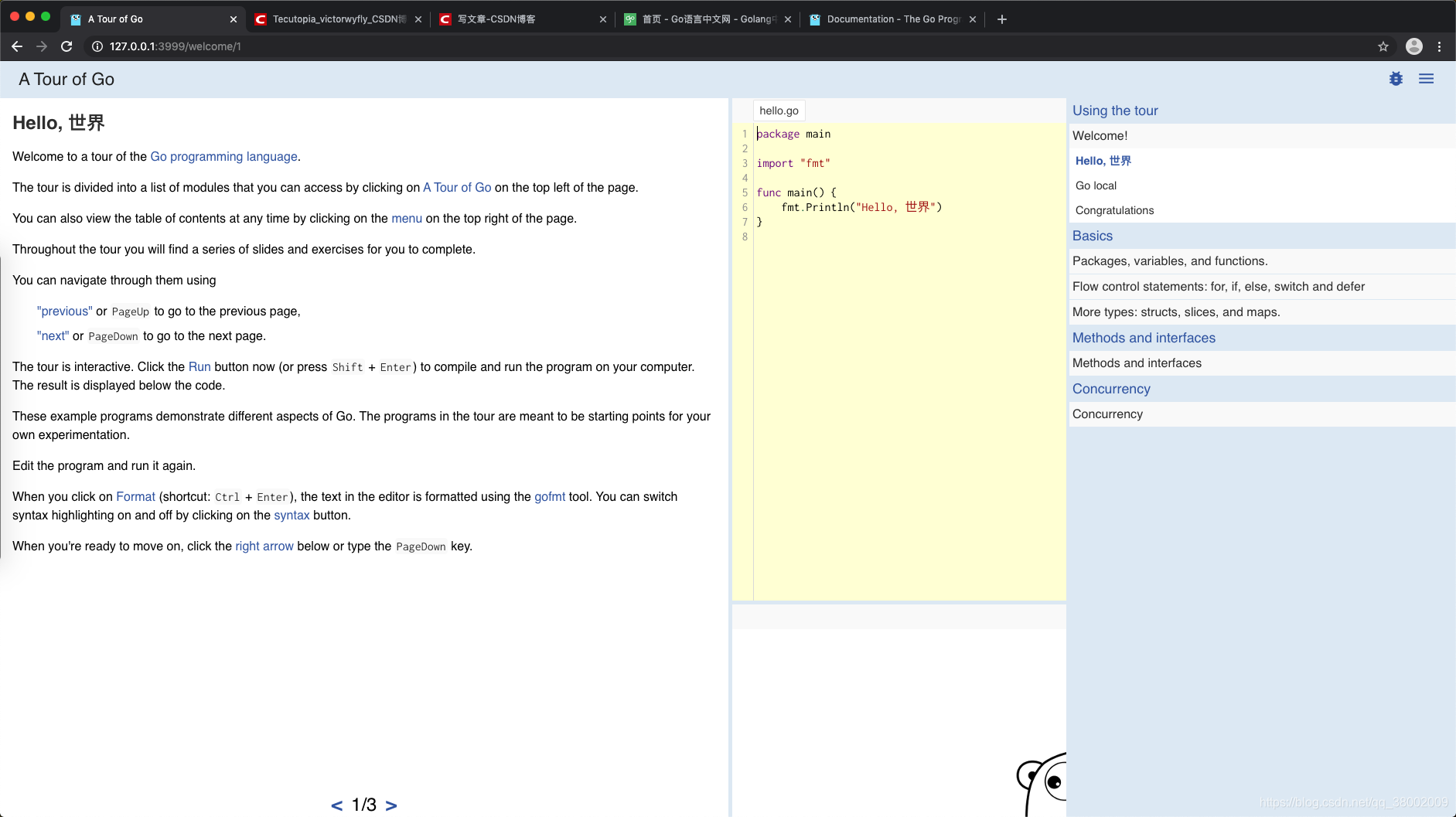Reload the current page
The image size is (1456, 817).
[x=66, y=46]
